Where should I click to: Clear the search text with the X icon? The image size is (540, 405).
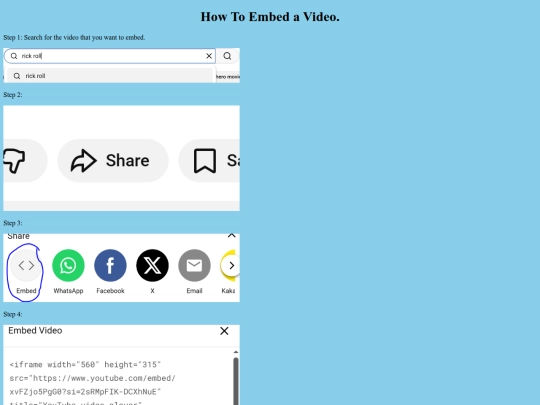[x=209, y=56]
